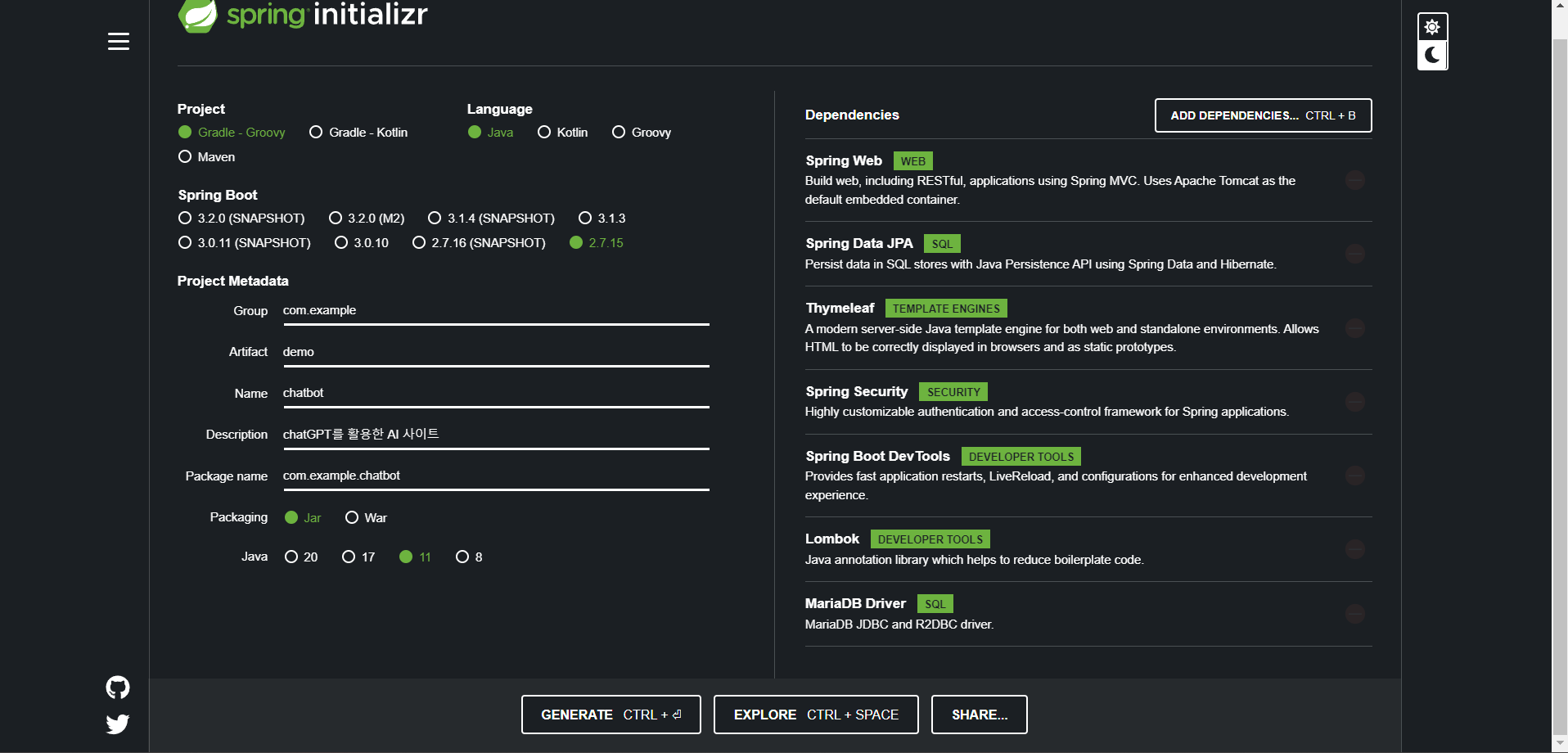Screen dimensions: 1568x753
Task: Select Gradle - Kotlin project type
Action: tap(358, 133)
